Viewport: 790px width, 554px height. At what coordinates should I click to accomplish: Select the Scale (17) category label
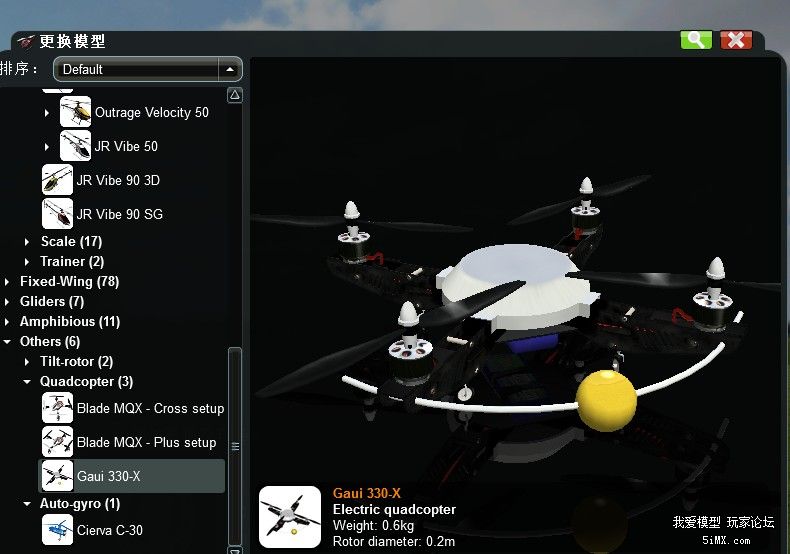pos(71,241)
